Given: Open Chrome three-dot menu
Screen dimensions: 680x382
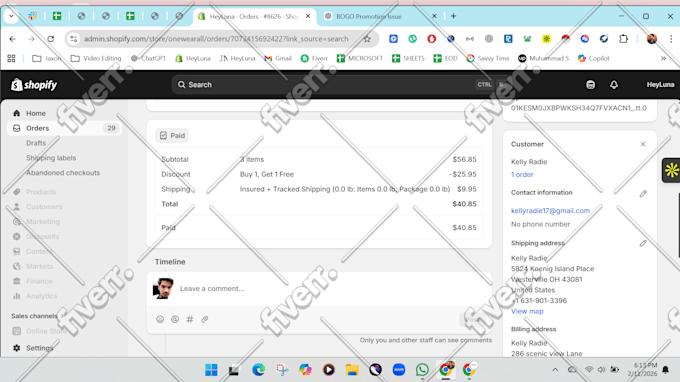Looking at the screenshot, I should coord(671,39).
